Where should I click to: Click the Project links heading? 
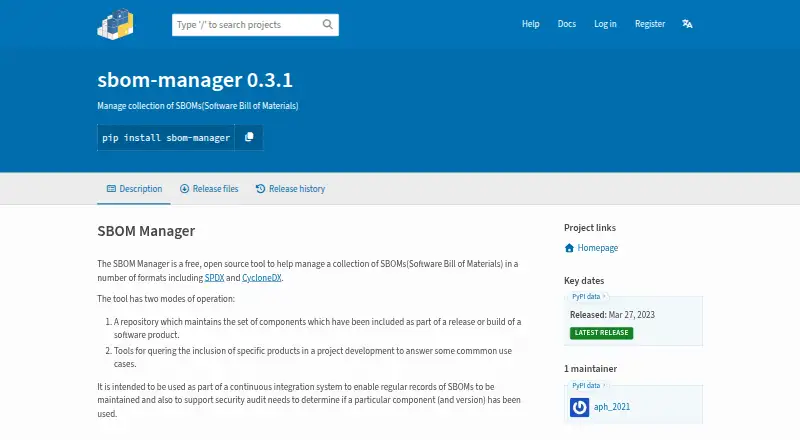pos(590,228)
